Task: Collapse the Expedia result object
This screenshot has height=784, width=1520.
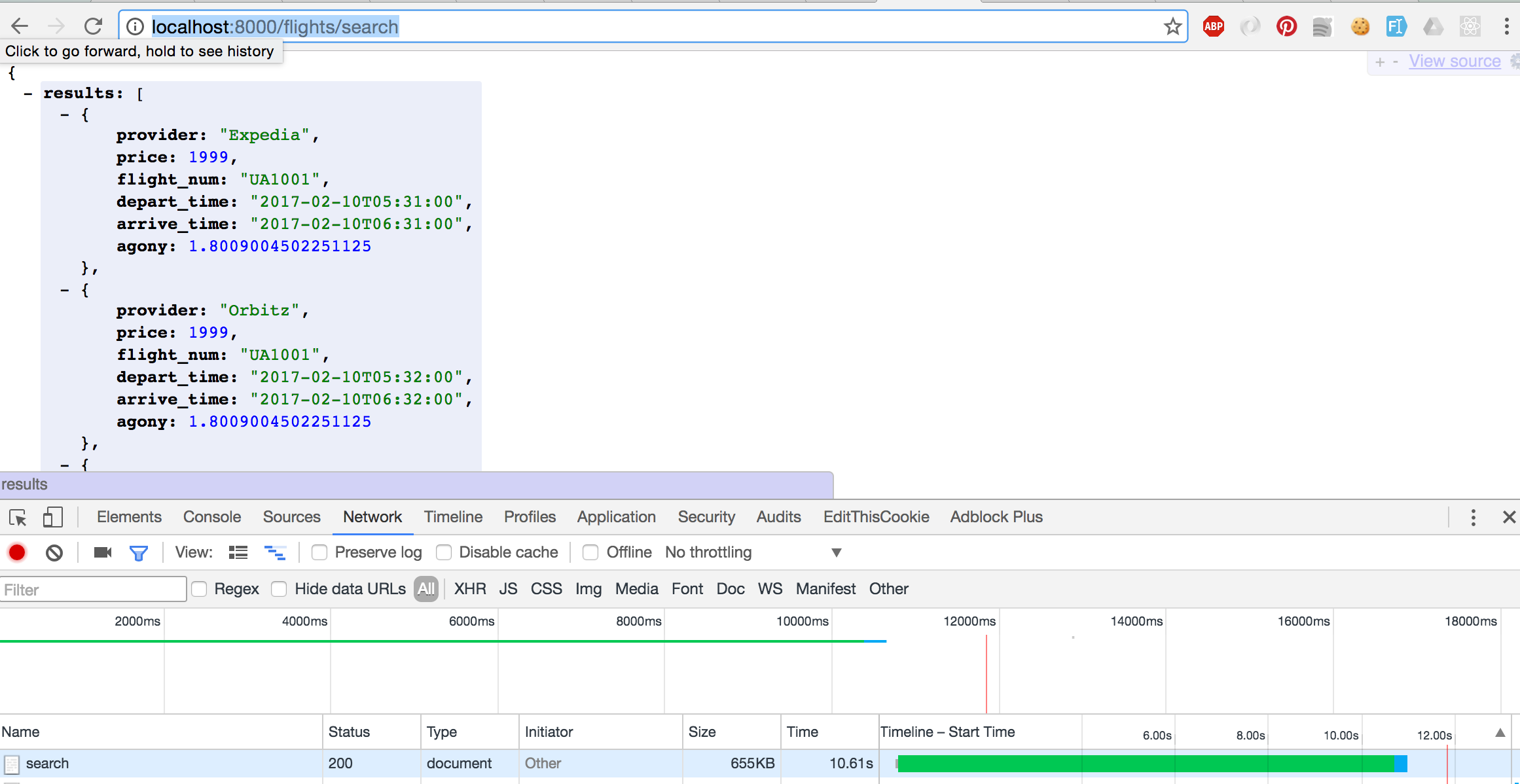Action: (x=64, y=115)
